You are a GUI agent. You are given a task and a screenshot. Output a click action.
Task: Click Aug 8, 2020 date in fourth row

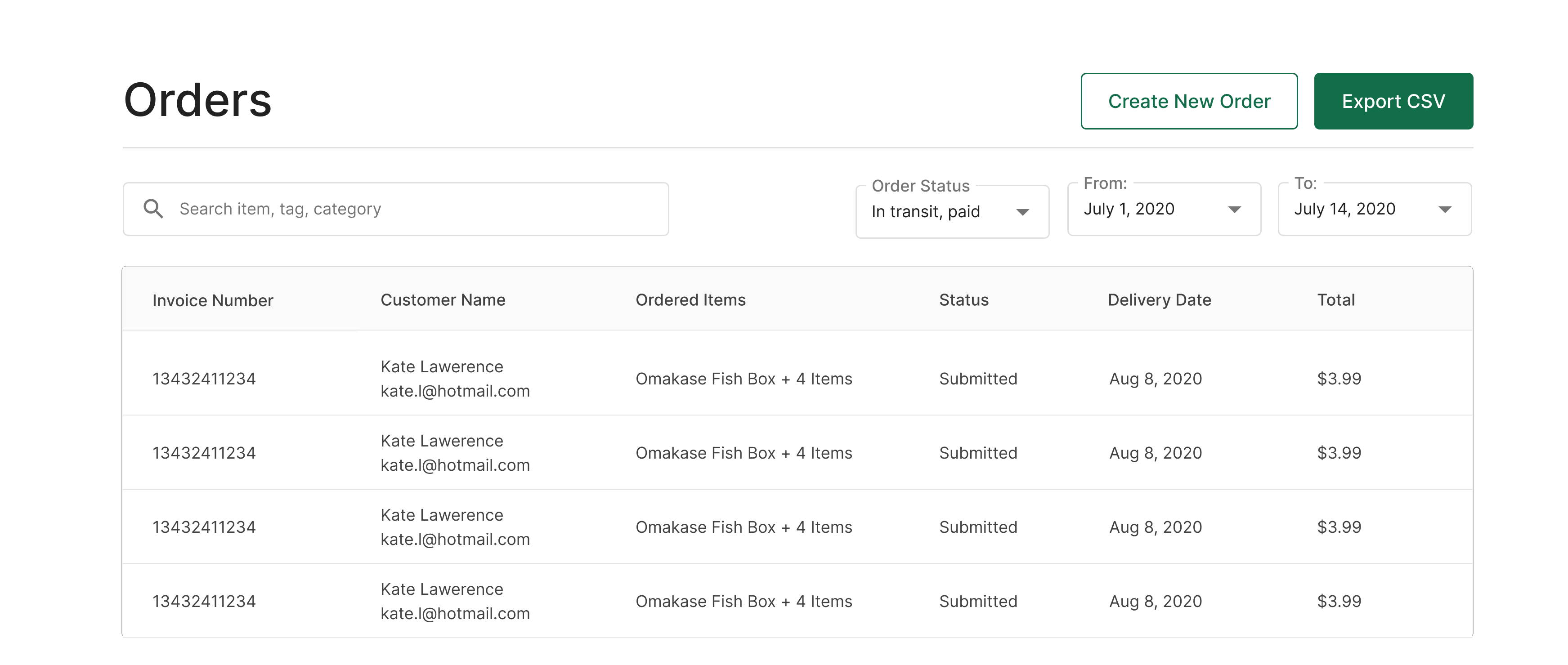pos(1155,601)
